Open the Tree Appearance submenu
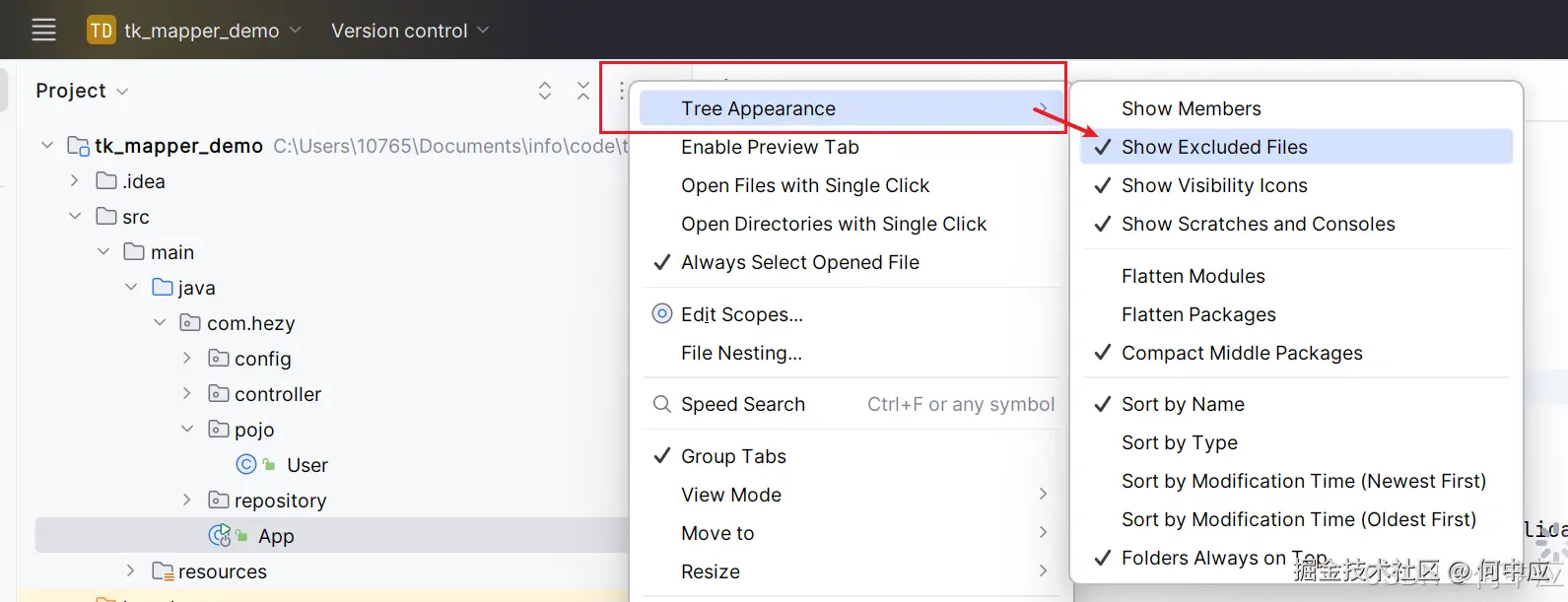1568x602 pixels. click(x=852, y=108)
